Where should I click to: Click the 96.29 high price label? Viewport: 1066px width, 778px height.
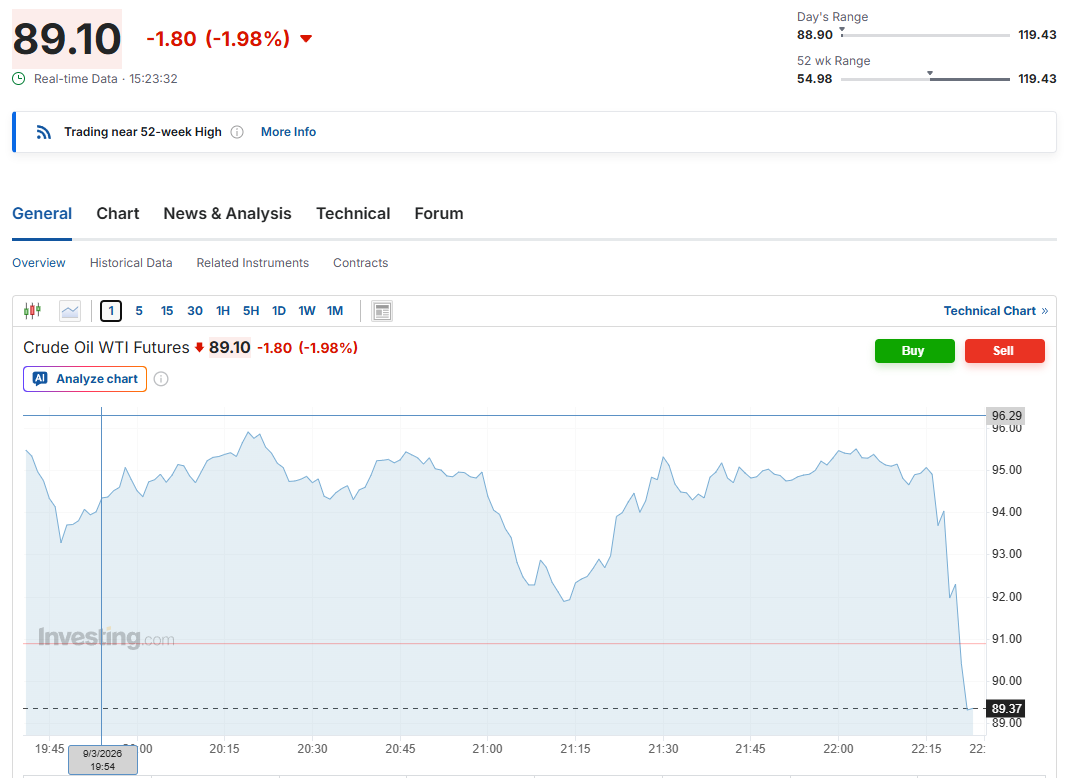coord(1006,416)
